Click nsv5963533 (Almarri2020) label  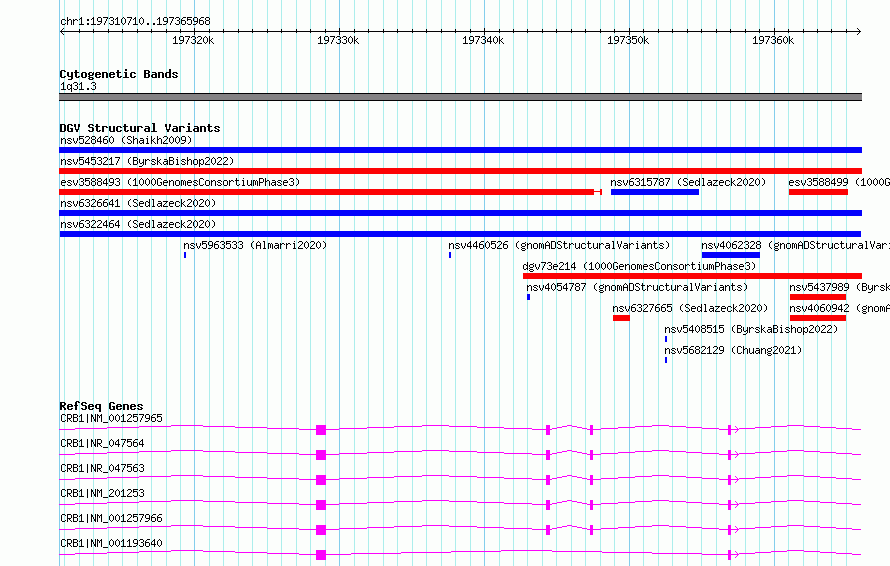(255, 245)
